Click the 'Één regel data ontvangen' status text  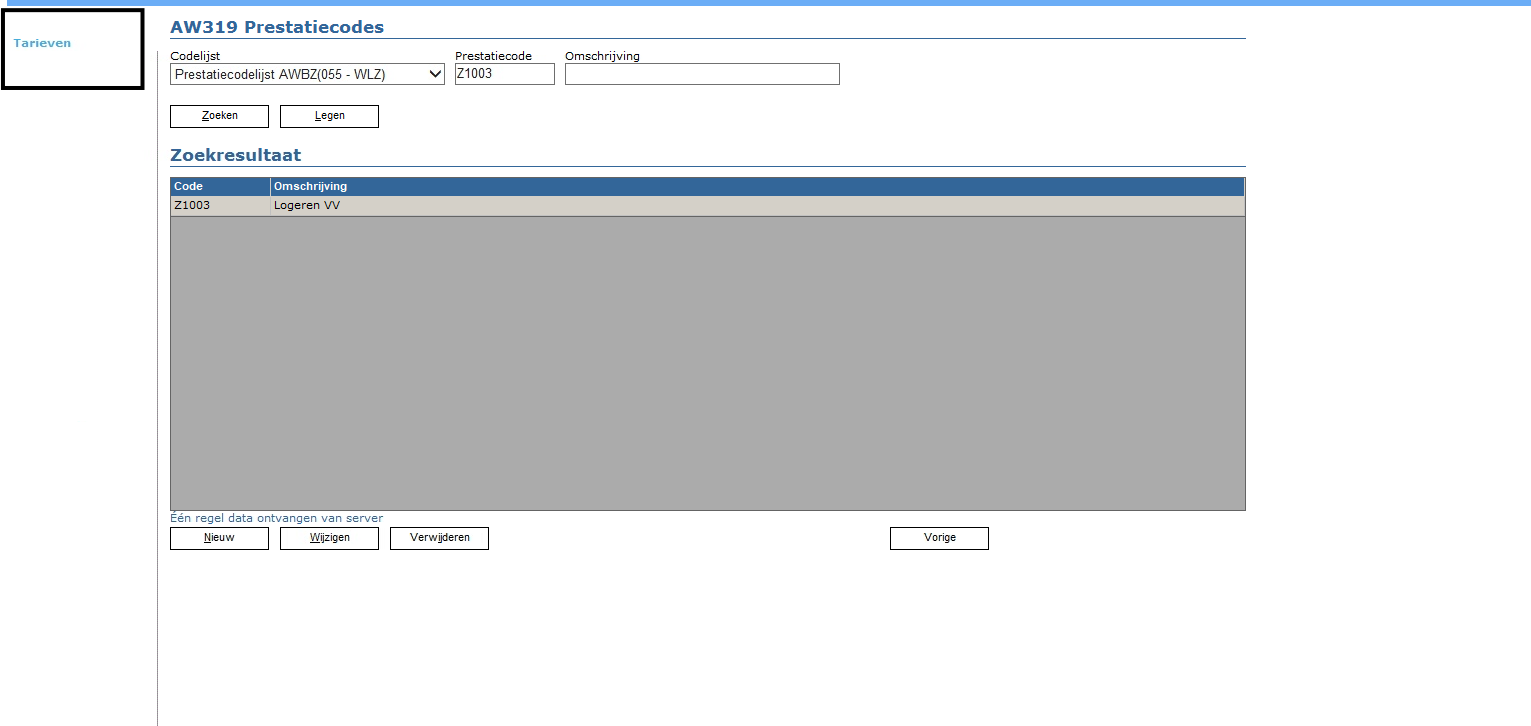(x=276, y=518)
